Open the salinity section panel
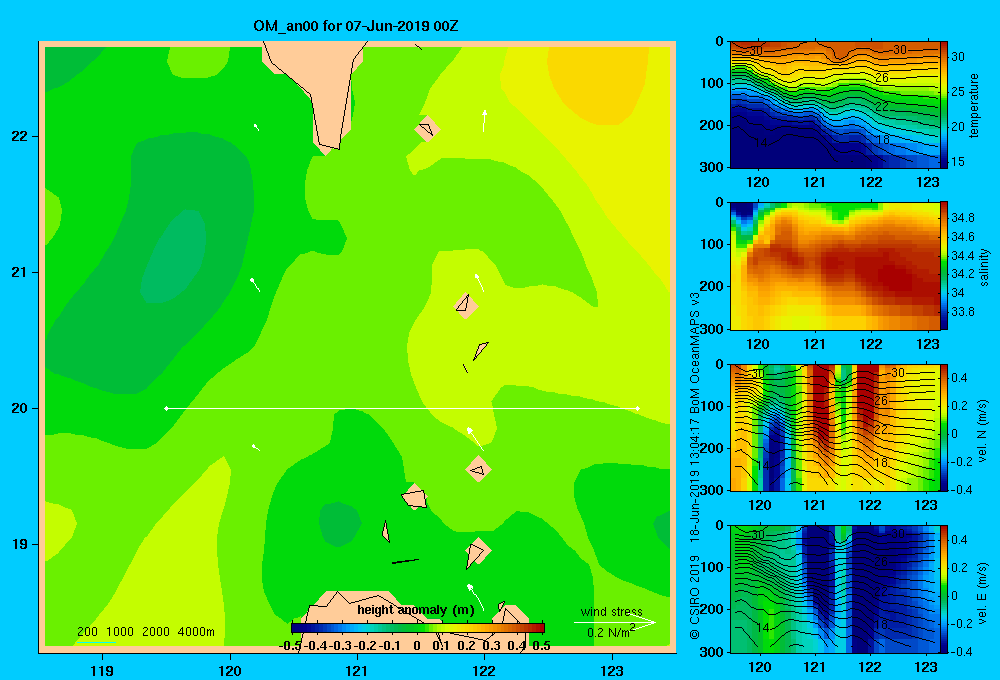The width and height of the screenshot is (1000, 680). point(834,266)
